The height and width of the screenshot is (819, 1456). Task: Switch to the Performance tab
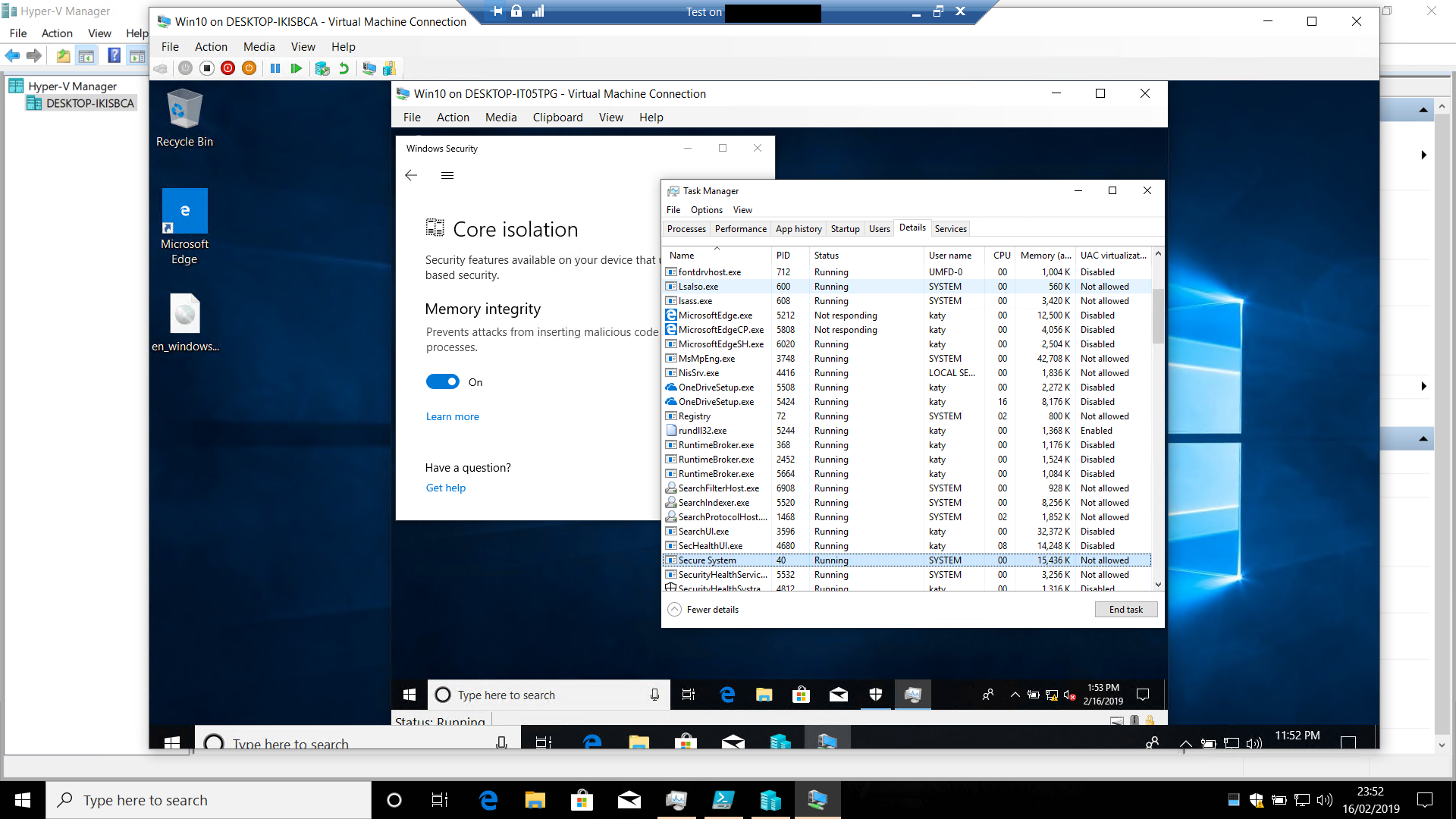(x=740, y=229)
